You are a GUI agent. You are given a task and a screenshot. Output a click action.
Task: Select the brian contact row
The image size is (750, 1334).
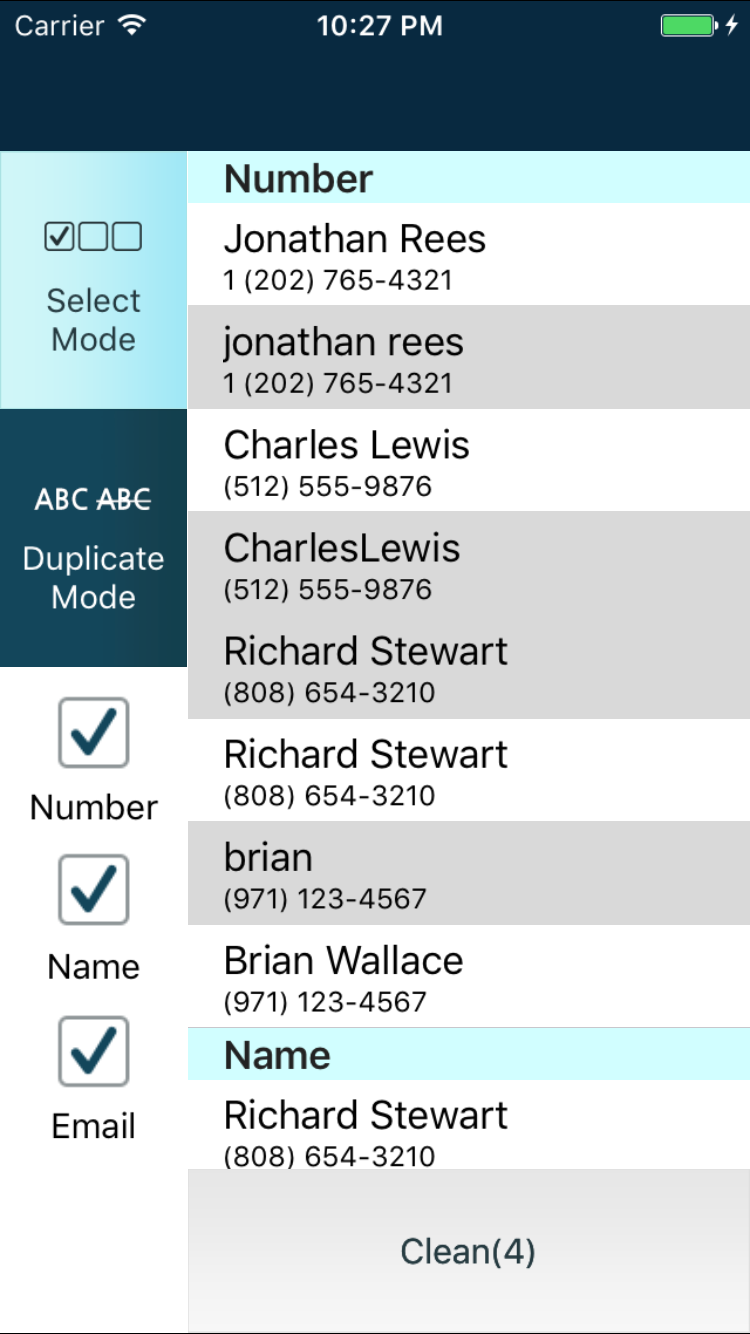pos(468,872)
